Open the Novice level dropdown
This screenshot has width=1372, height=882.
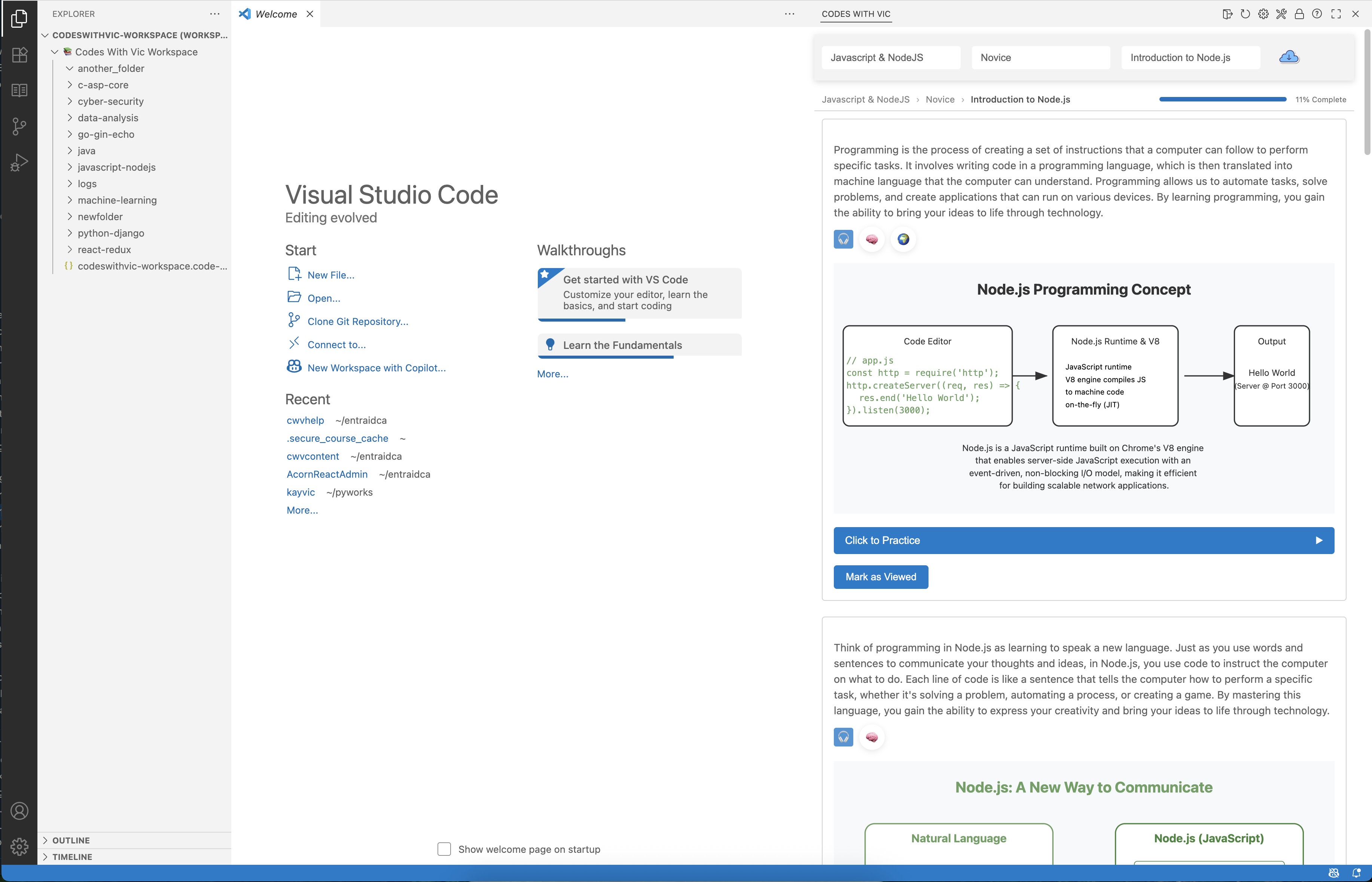point(1040,57)
